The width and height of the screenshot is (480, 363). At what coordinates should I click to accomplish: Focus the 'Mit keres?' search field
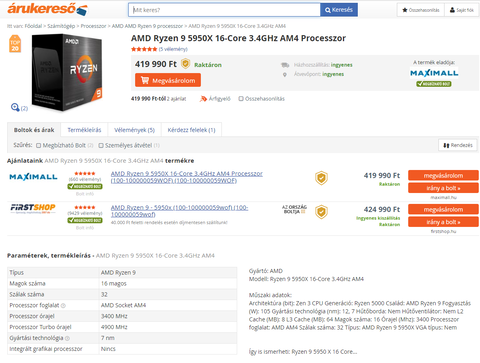click(224, 10)
